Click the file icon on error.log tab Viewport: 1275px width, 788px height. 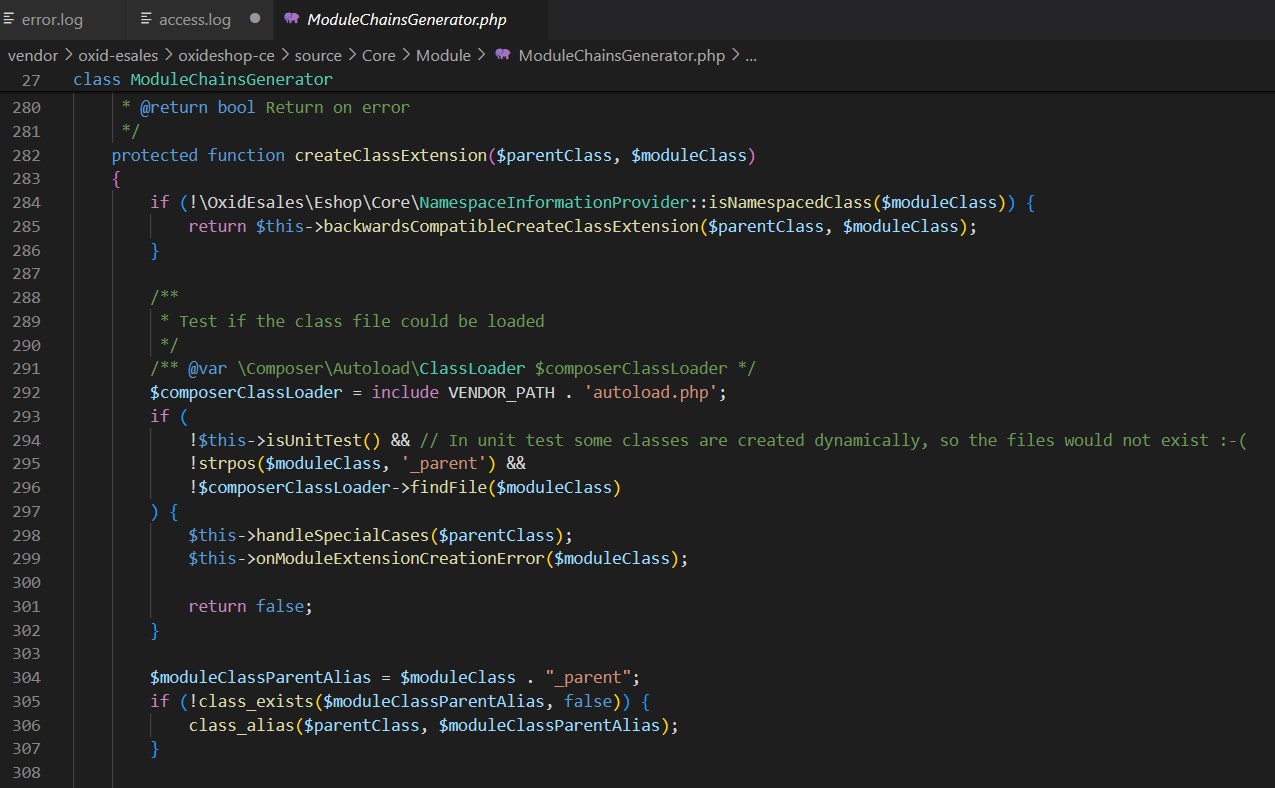coord(10,19)
